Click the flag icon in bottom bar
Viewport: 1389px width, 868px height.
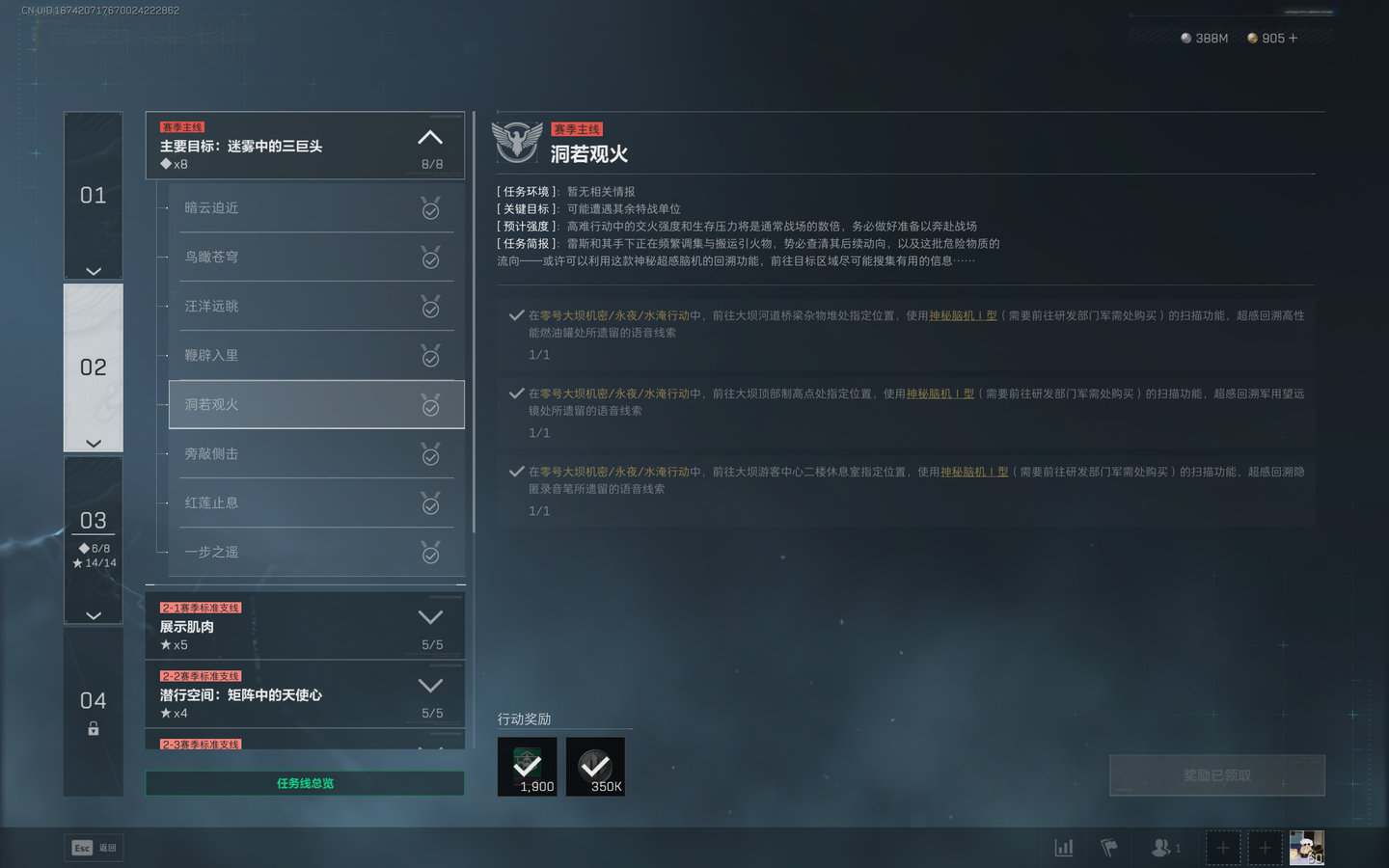point(1109,848)
